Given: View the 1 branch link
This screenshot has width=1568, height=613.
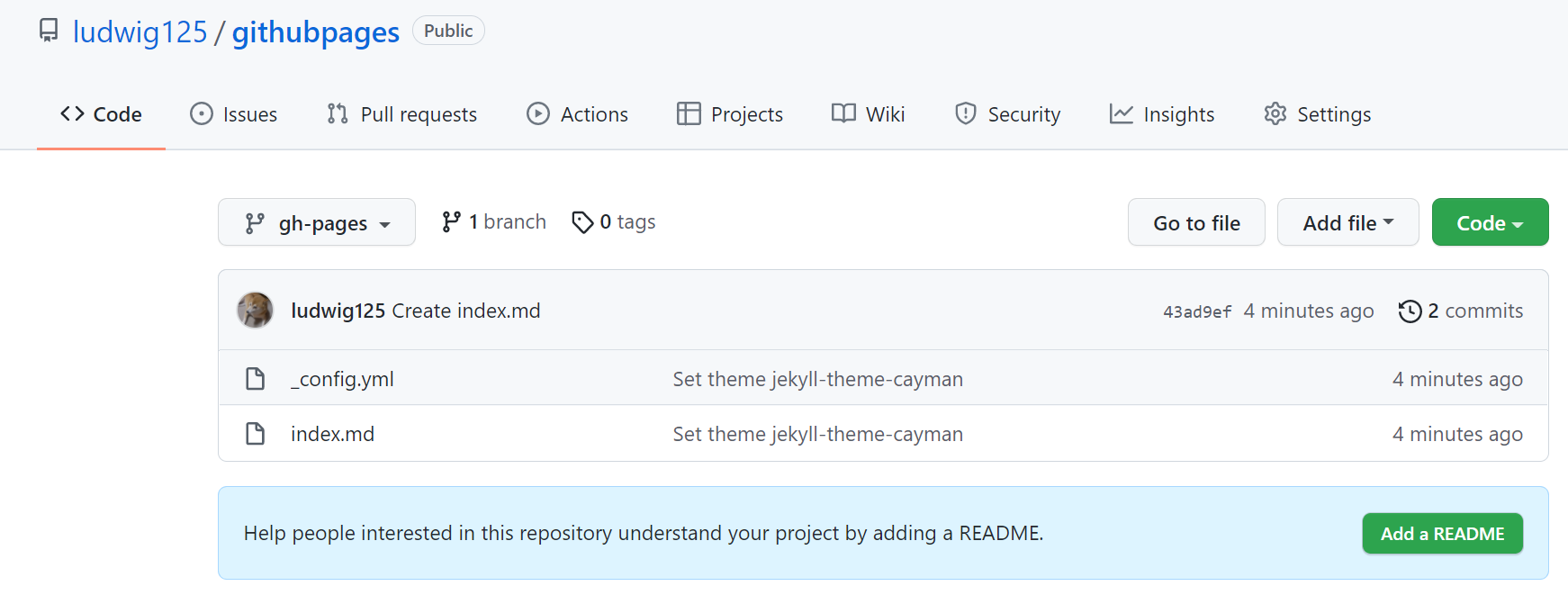Looking at the screenshot, I should point(494,221).
